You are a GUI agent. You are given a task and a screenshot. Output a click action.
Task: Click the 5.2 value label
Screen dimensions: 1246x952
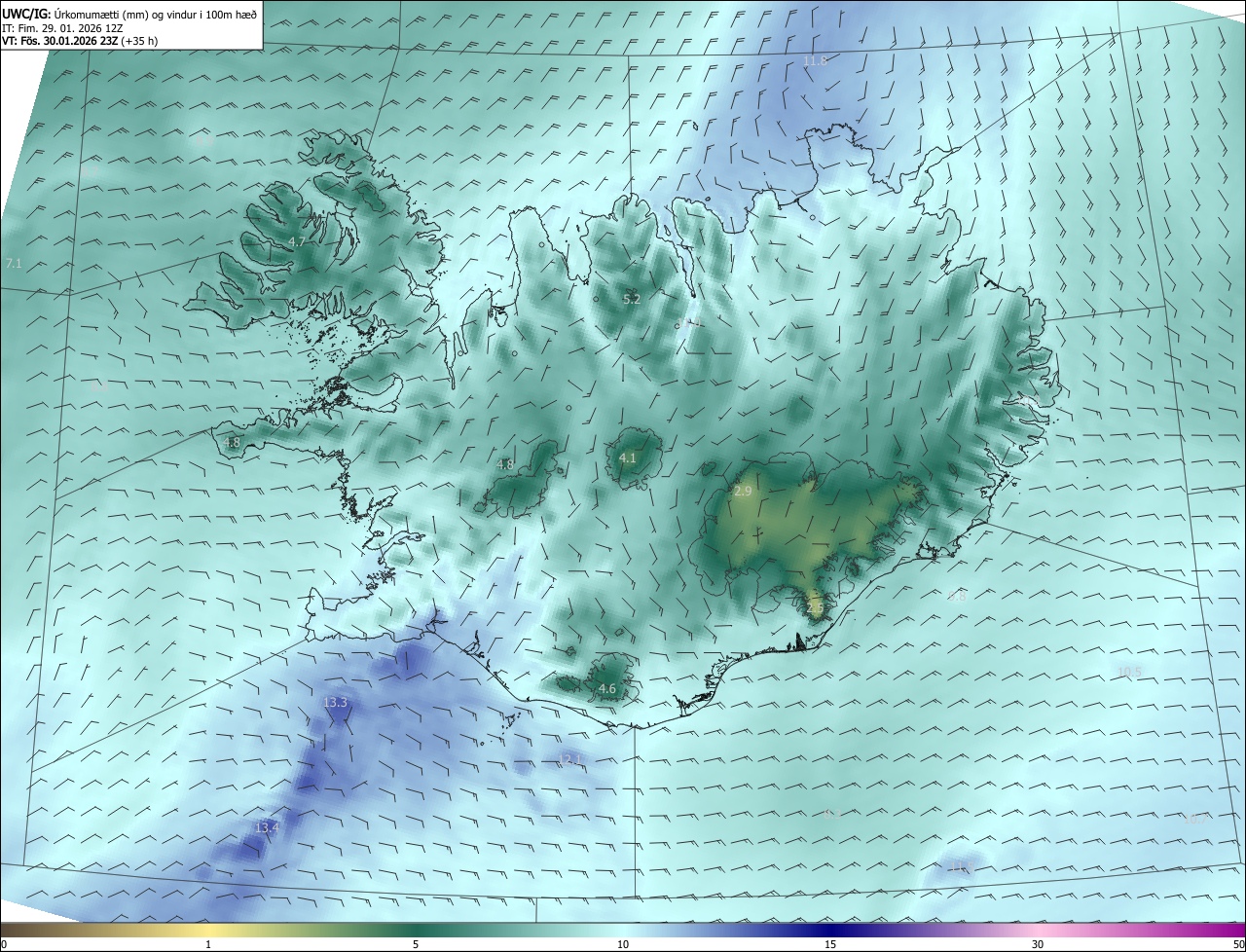632,300
